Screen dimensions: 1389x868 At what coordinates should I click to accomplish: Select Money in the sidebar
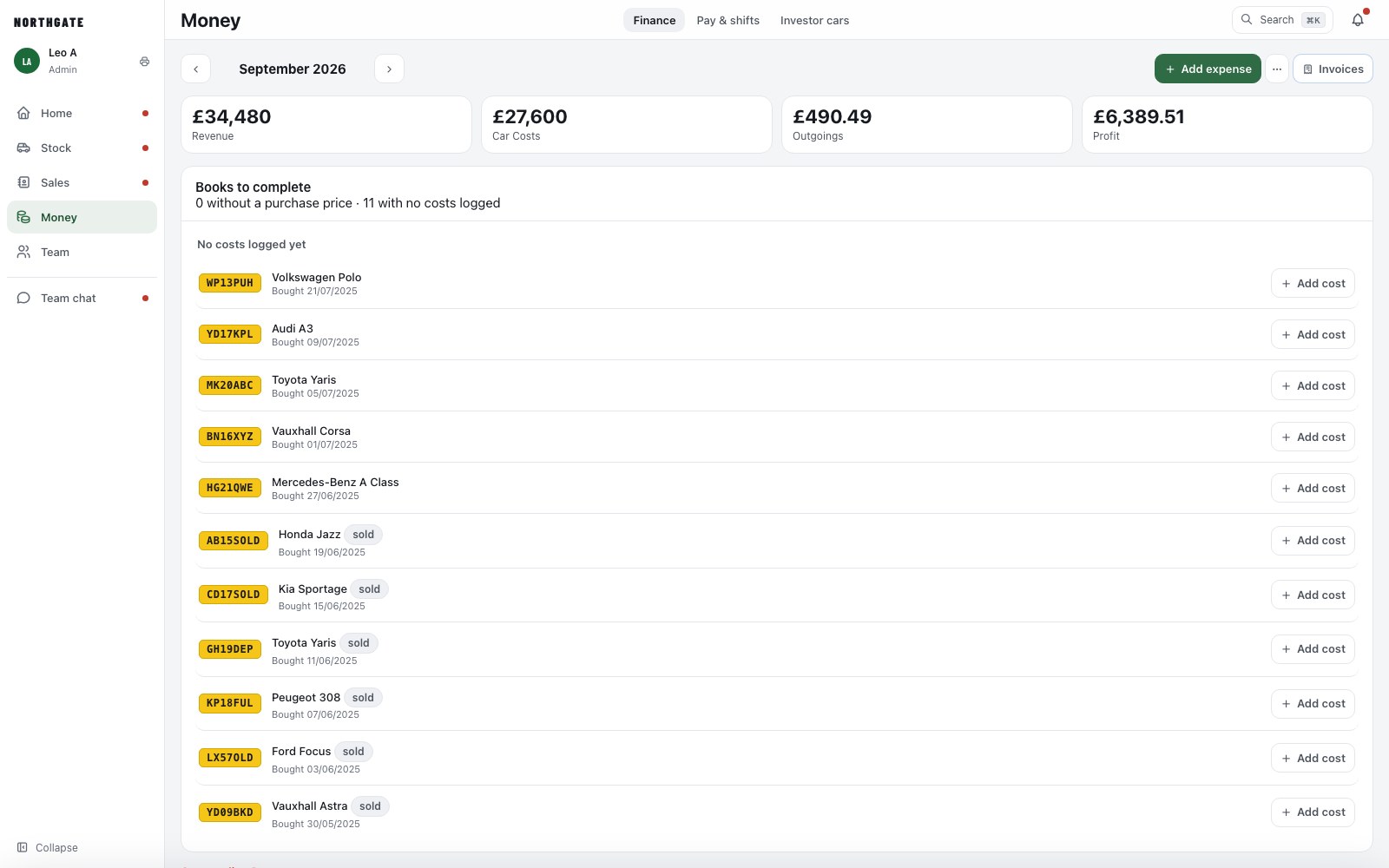[82, 217]
